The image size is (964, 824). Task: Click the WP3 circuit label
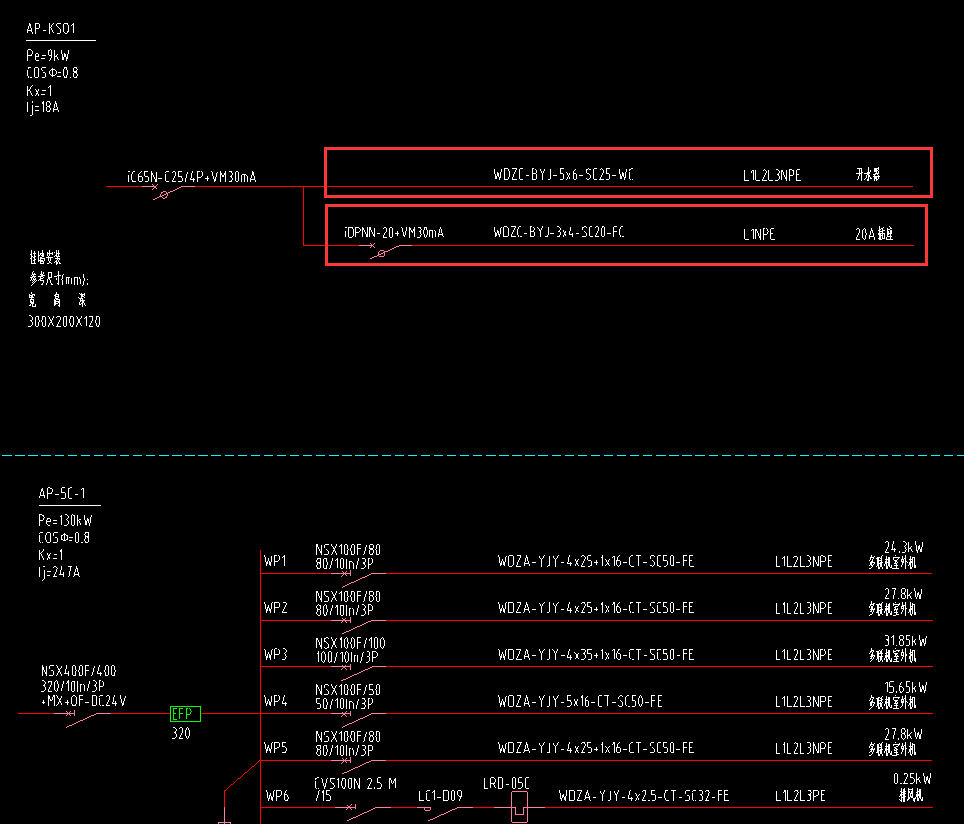(x=275, y=654)
